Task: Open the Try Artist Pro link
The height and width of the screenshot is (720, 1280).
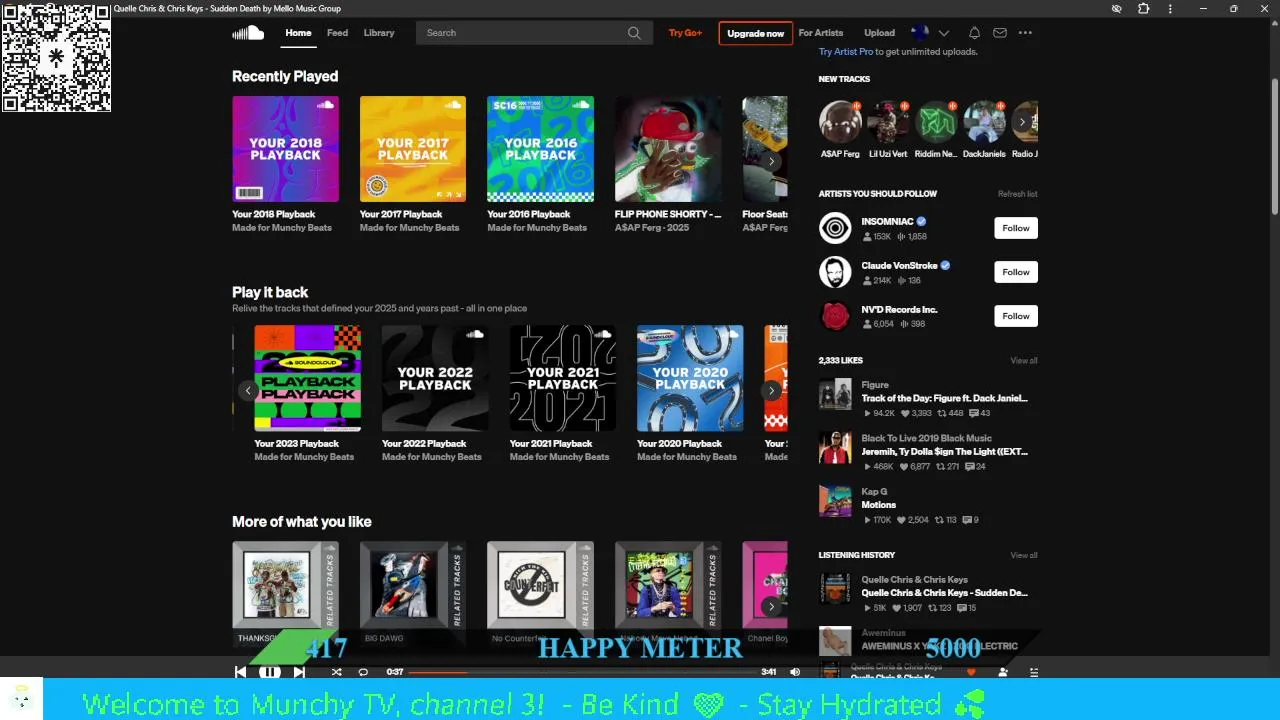Action: (x=846, y=52)
